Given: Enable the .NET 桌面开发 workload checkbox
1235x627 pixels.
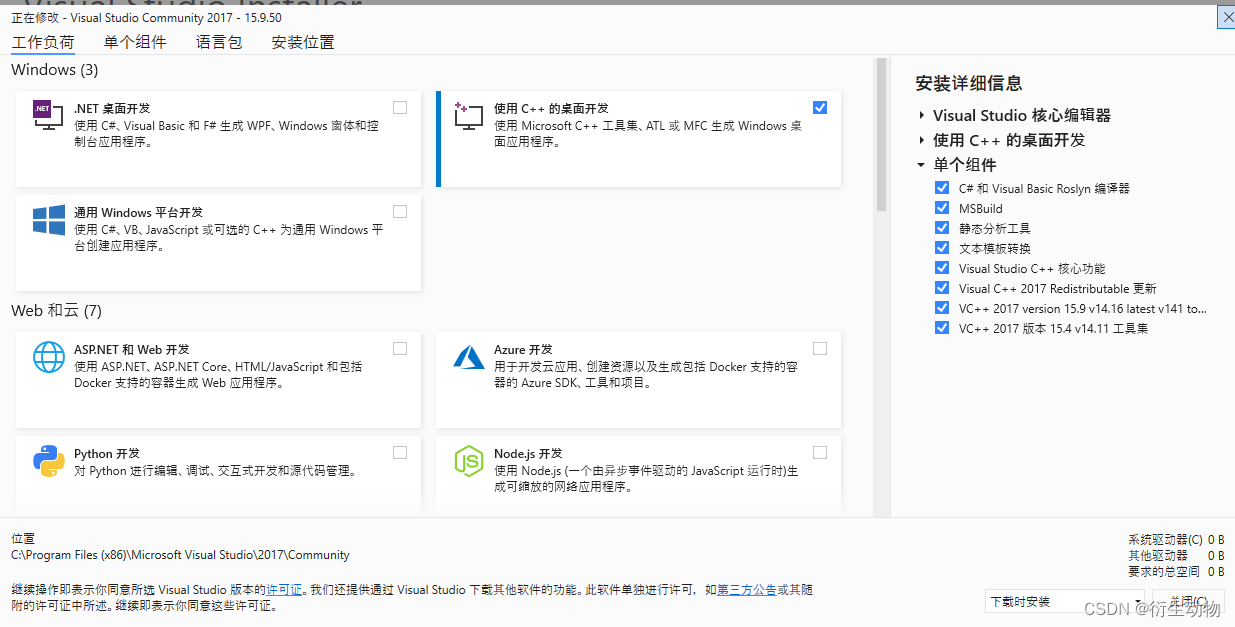Looking at the screenshot, I should point(400,107).
